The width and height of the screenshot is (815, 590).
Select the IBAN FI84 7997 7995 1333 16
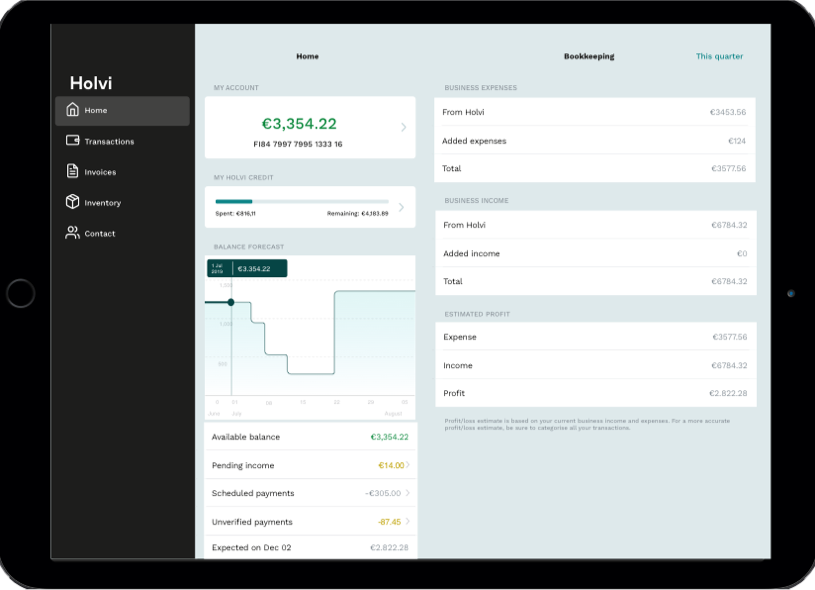pyautogui.click(x=298, y=144)
